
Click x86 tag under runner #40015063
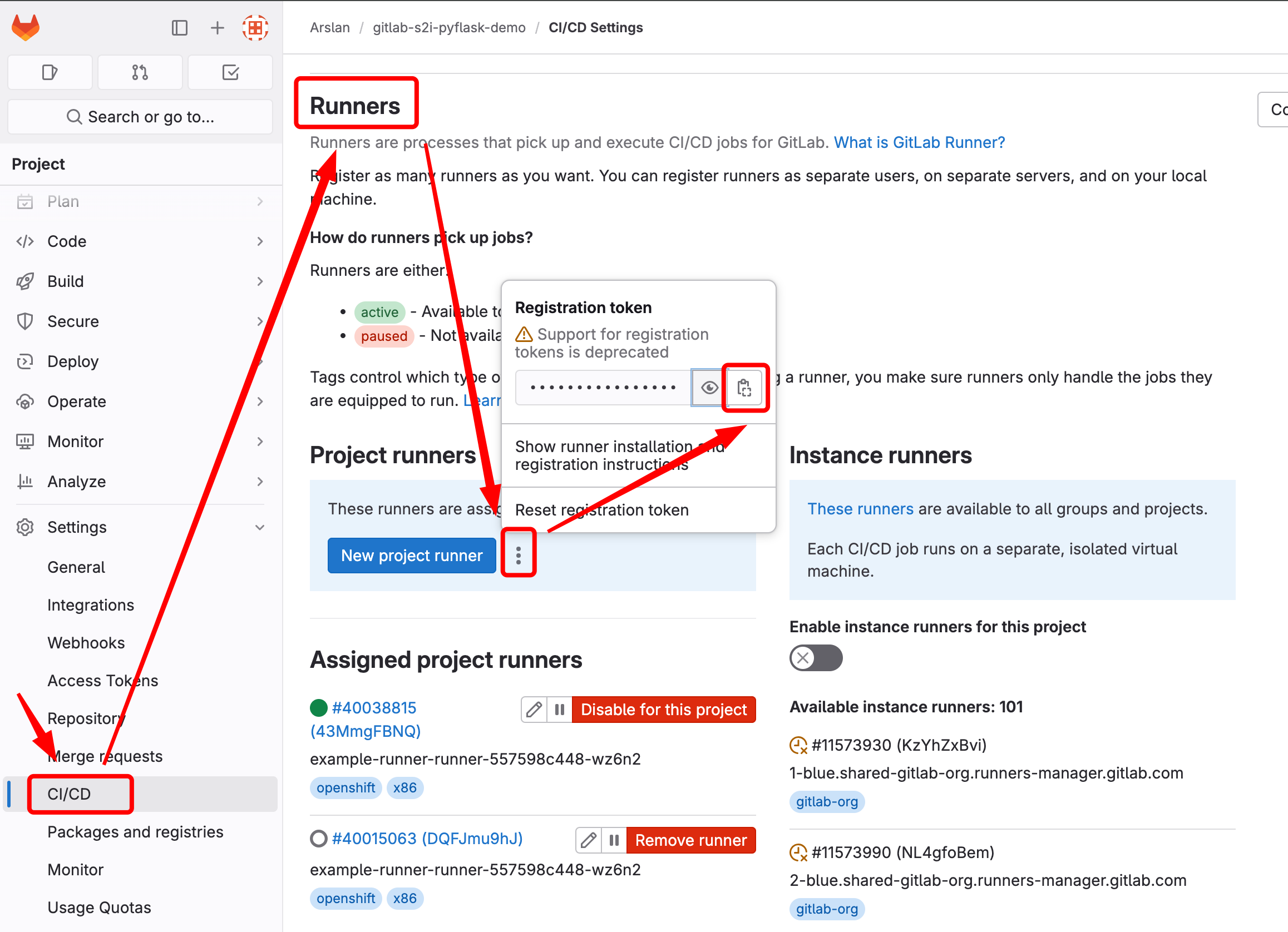(405, 899)
